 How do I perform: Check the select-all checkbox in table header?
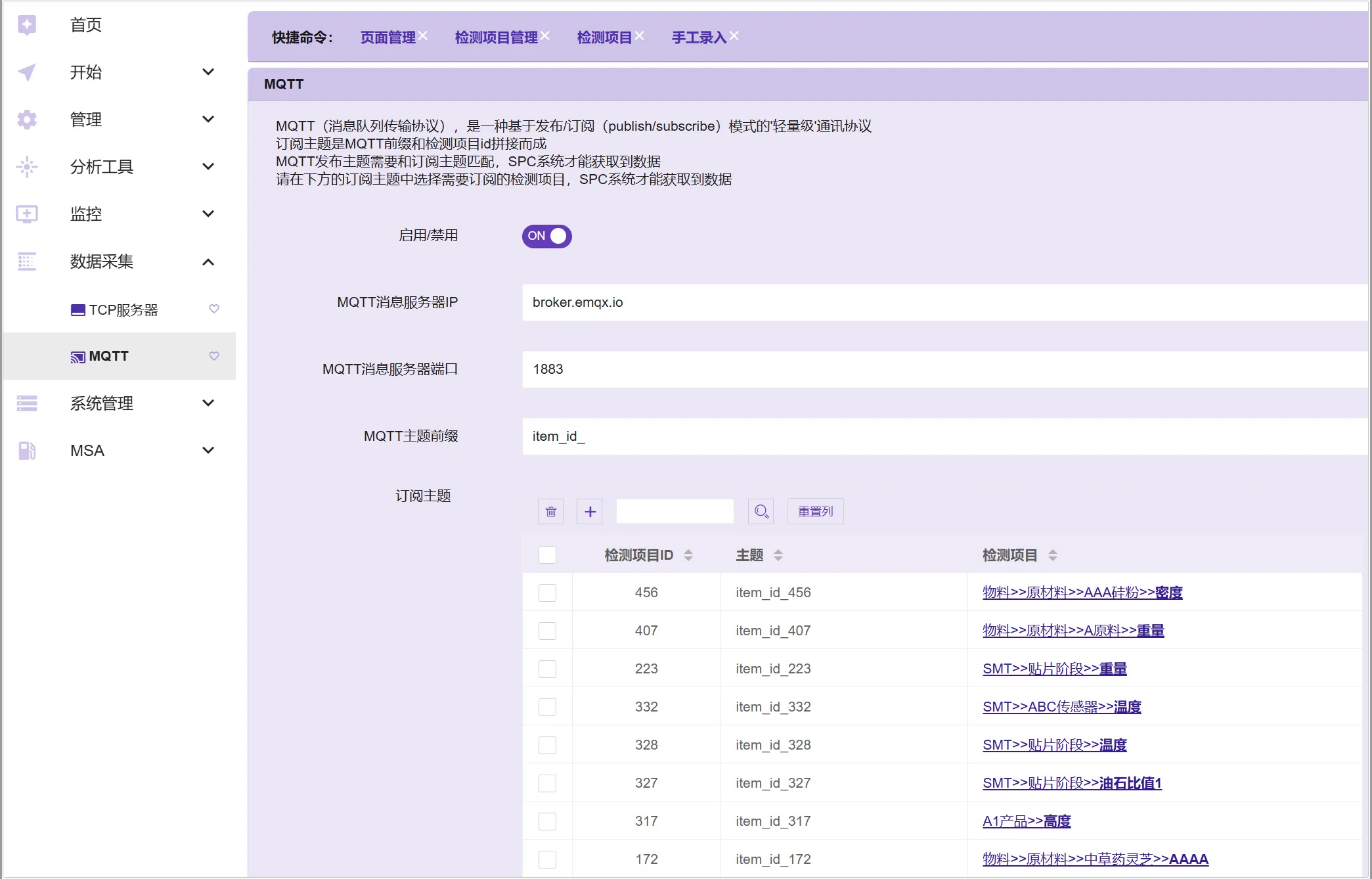point(547,555)
